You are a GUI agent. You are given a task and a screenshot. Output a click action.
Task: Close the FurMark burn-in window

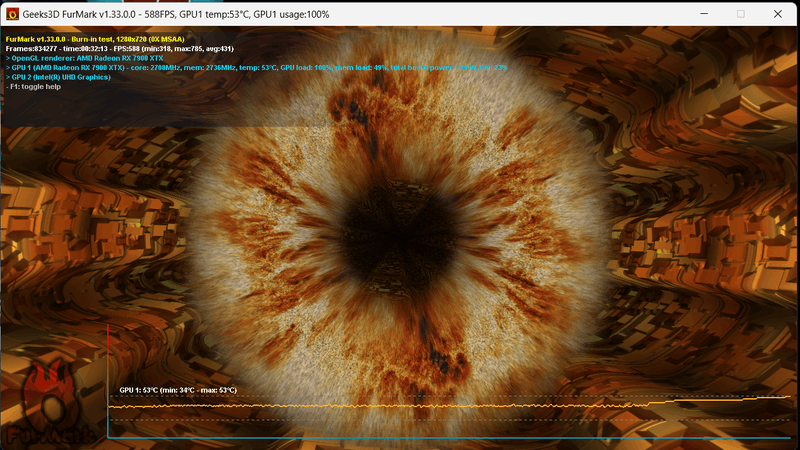tap(778, 14)
